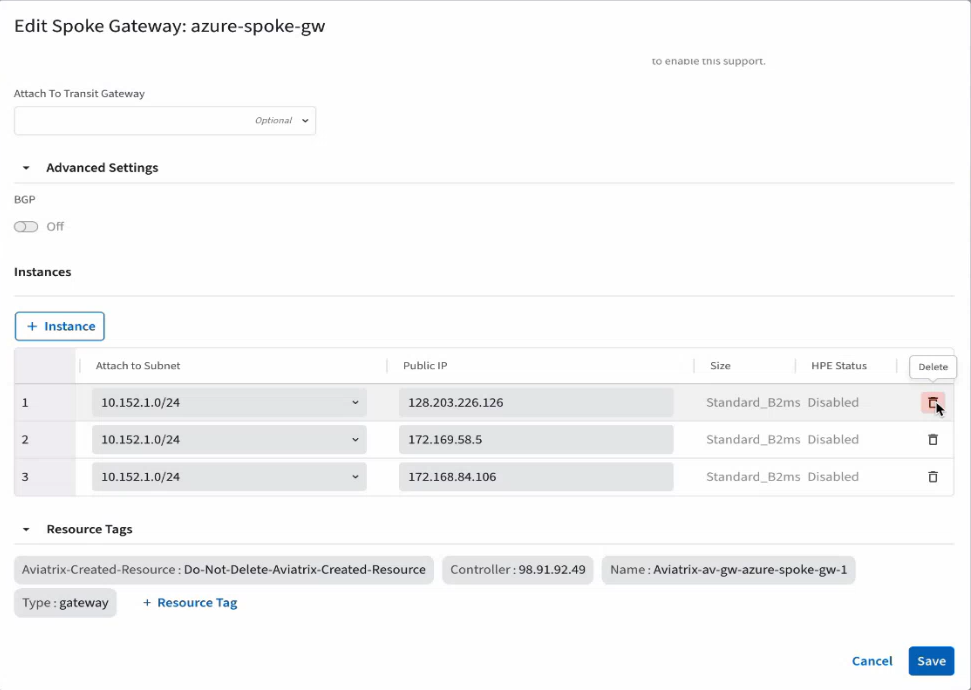971x690 pixels.
Task: Select the 172.168.84.106 Public IP field
Action: [x=535, y=477]
